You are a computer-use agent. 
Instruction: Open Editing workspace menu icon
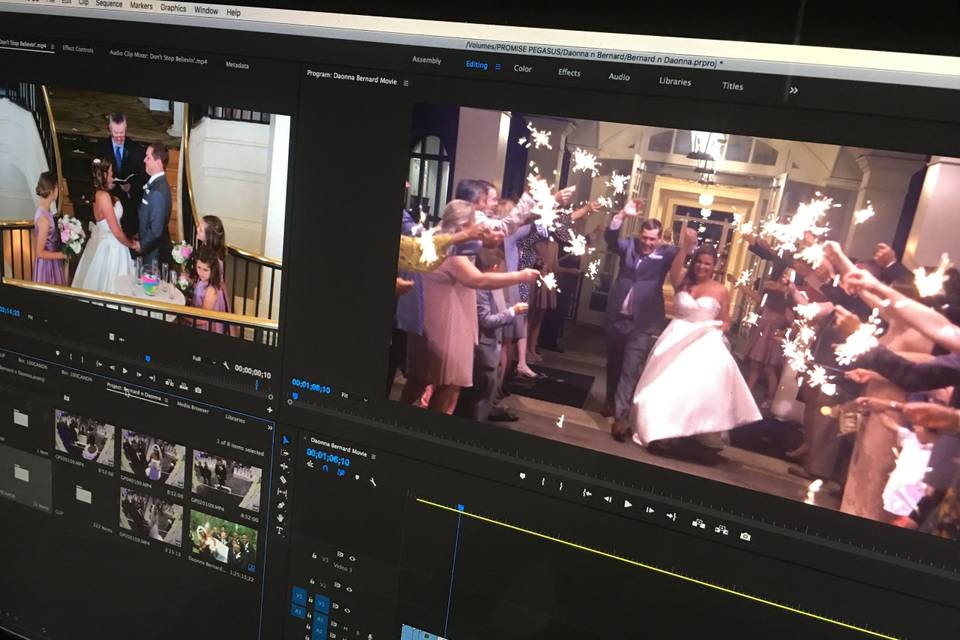click(x=498, y=66)
